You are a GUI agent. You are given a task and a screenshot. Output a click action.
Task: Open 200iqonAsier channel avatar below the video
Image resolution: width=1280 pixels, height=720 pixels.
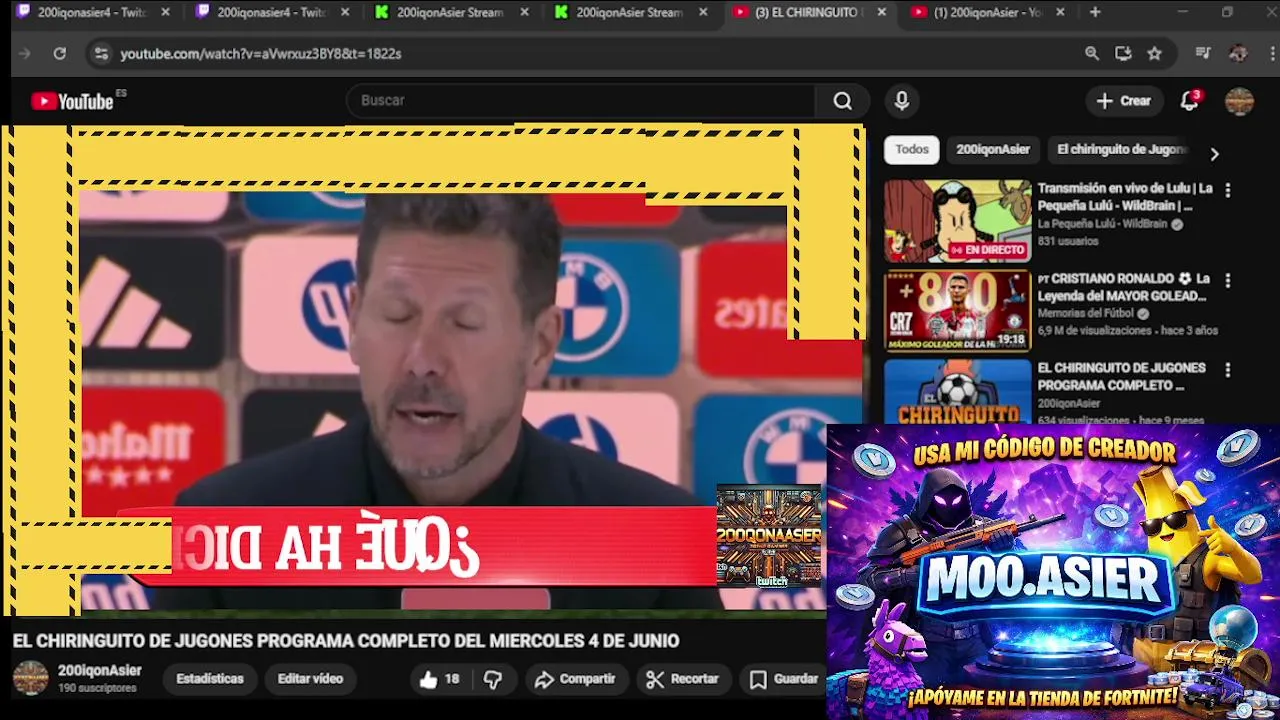30,678
